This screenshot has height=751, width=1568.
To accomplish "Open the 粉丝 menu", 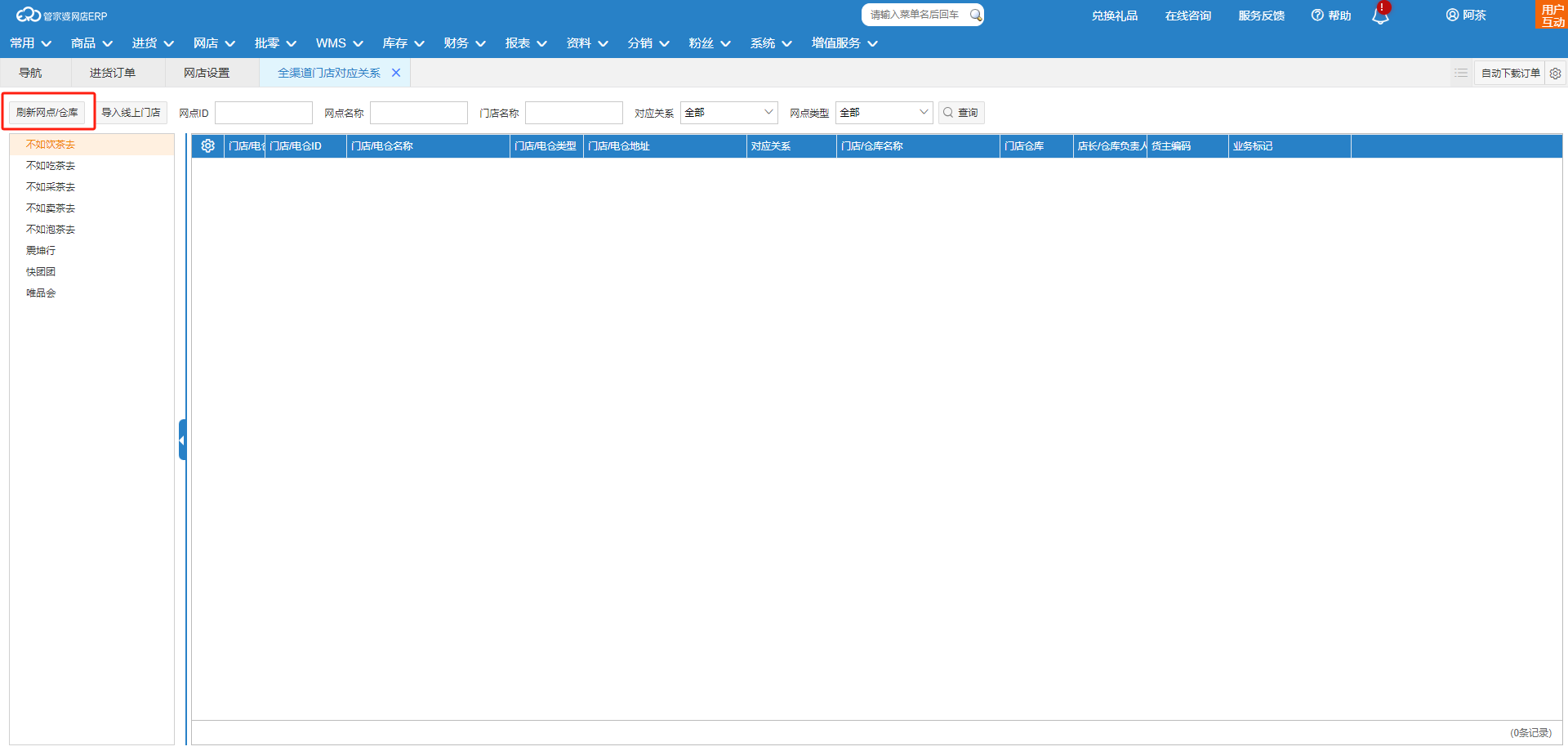I will pos(710,43).
